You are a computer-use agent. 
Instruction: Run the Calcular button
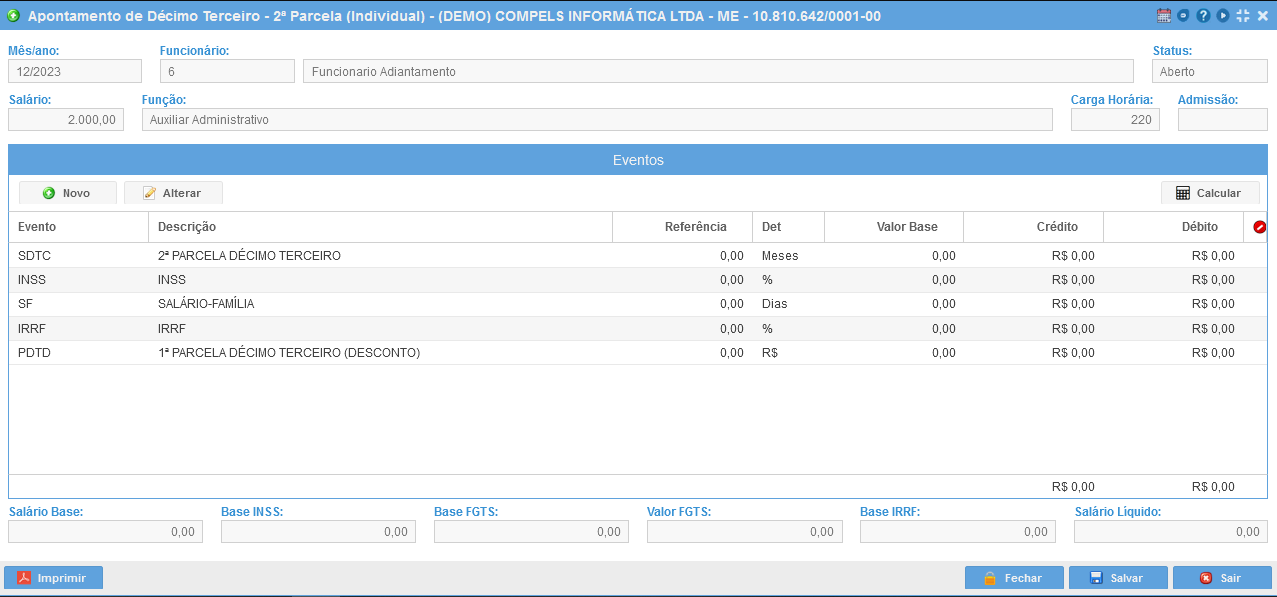coord(1210,193)
